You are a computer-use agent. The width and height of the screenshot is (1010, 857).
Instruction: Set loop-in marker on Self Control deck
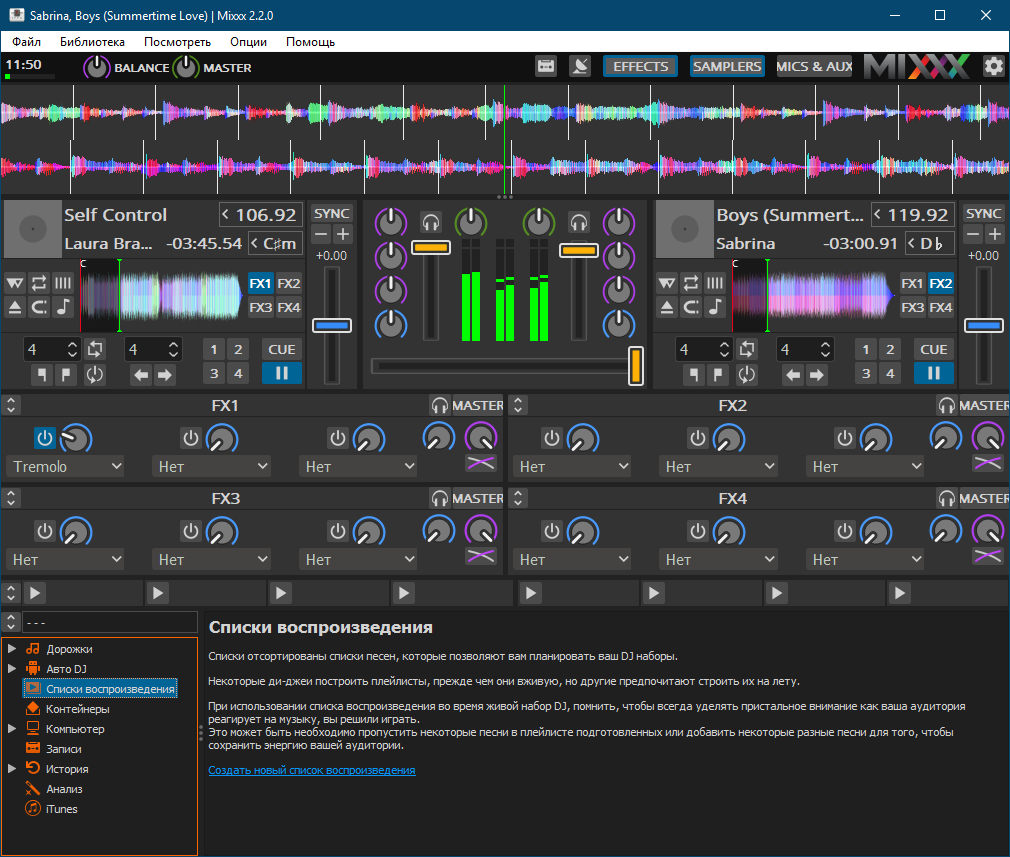point(41,374)
